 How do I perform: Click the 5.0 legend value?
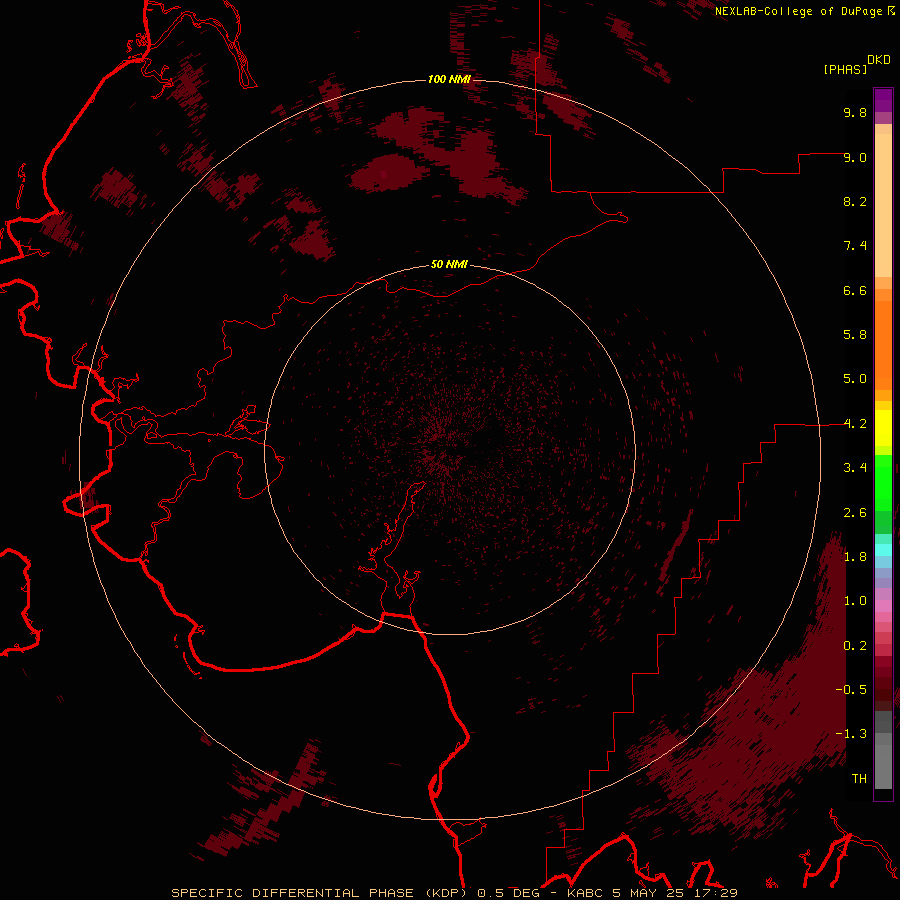pos(855,379)
